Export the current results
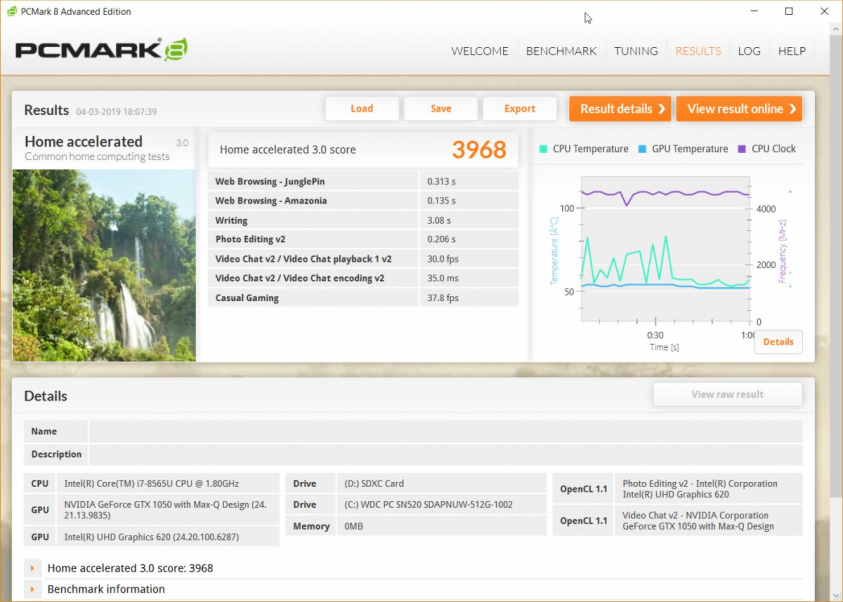The width and height of the screenshot is (843, 602). coord(520,108)
